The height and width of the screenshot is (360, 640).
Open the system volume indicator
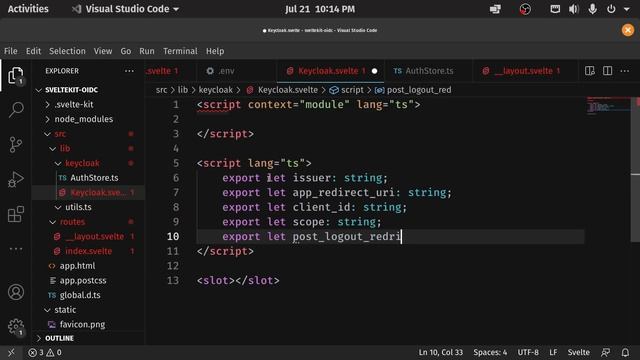point(573,9)
